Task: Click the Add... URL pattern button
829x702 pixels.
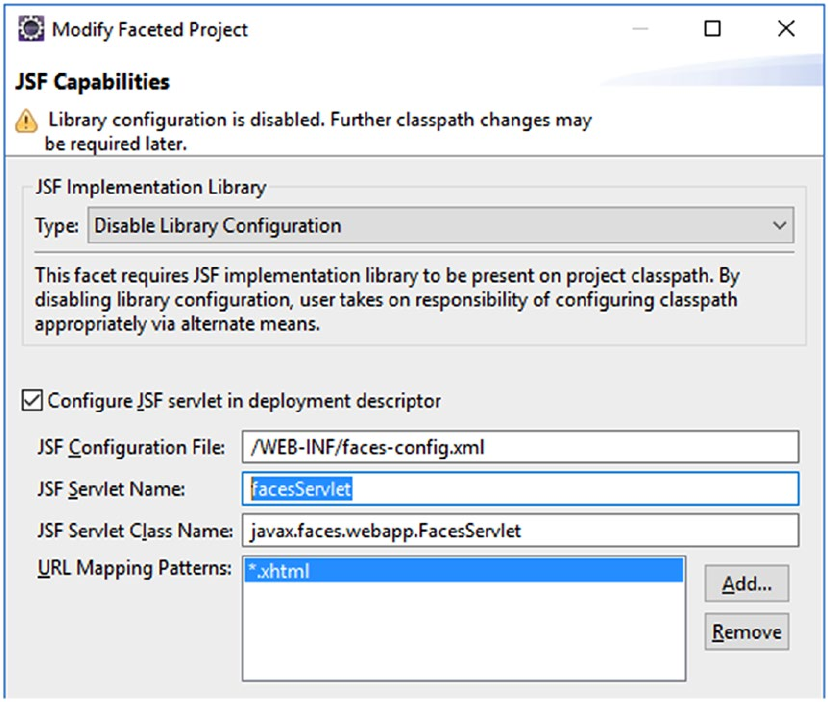Action: click(747, 584)
